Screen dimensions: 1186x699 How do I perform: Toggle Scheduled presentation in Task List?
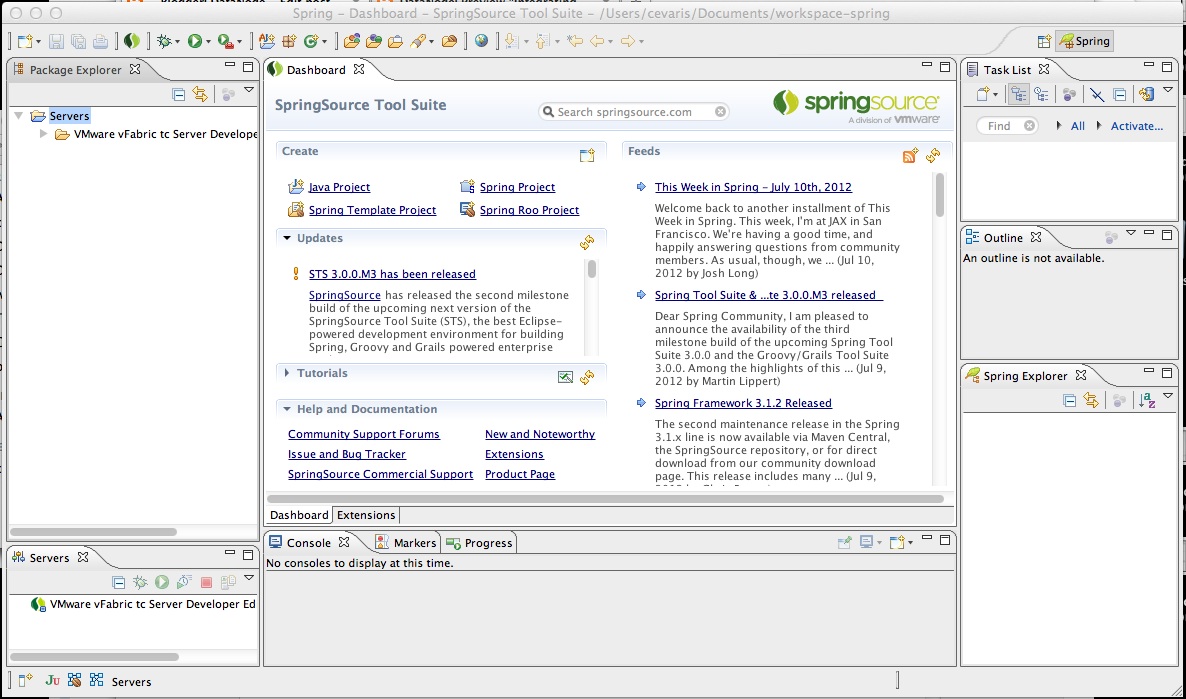1042,95
